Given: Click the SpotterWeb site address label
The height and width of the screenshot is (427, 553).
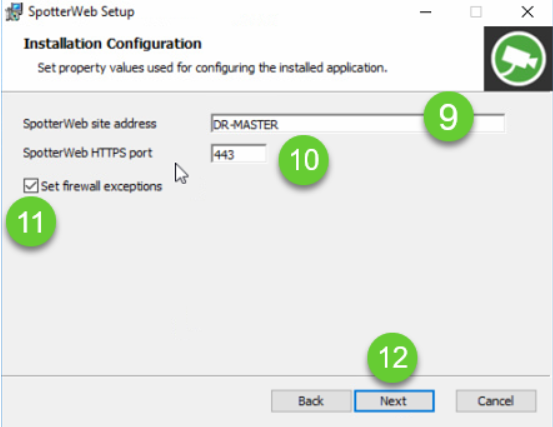Looking at the screenshot, I should [x=90, y=124].
